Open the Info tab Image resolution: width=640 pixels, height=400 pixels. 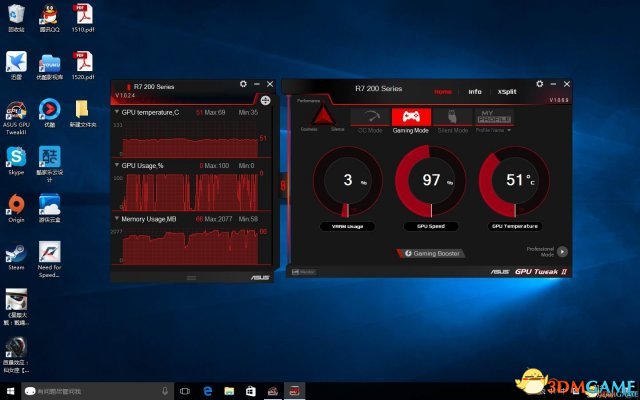click(x=475, y=91)
